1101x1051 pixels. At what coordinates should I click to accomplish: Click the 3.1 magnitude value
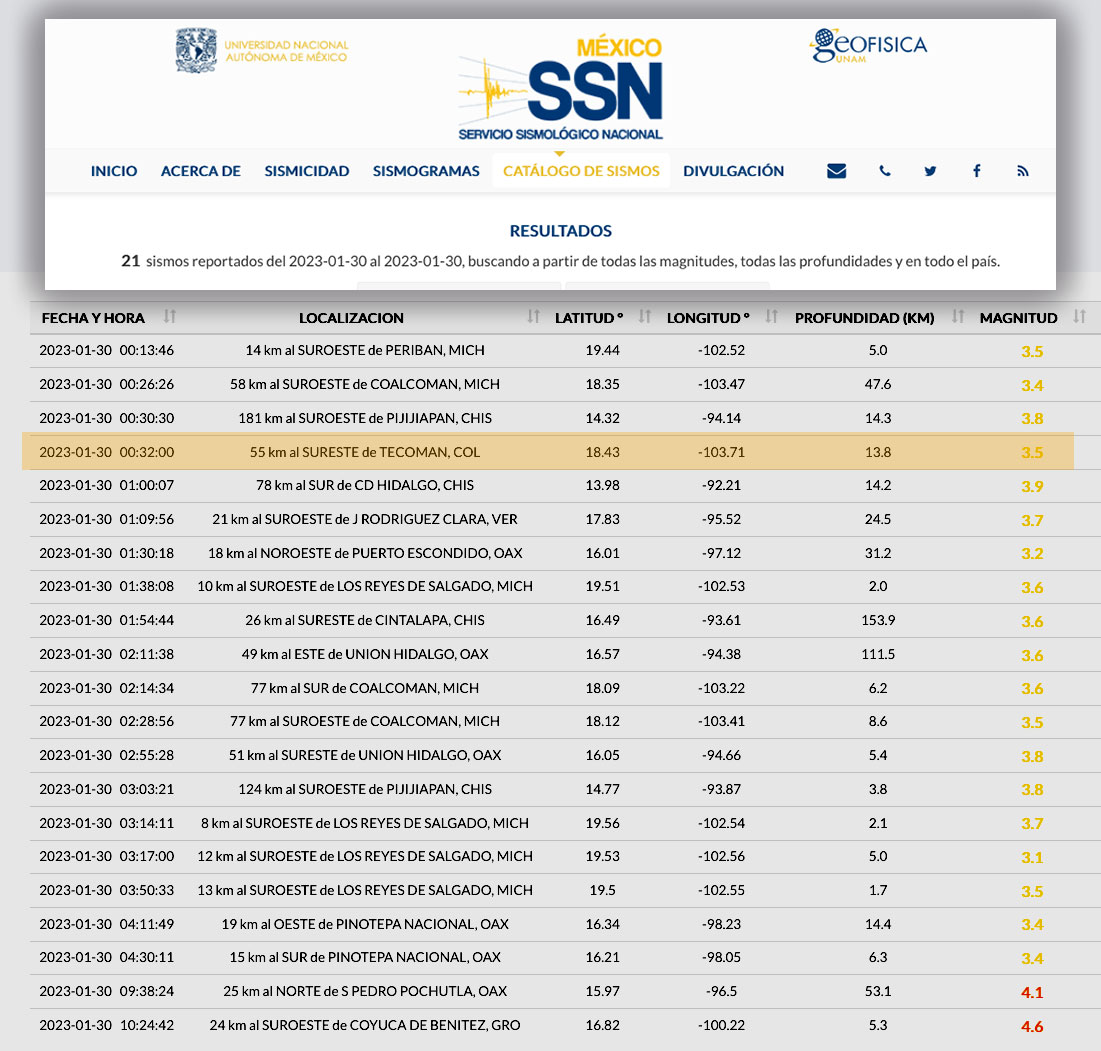1031,857
